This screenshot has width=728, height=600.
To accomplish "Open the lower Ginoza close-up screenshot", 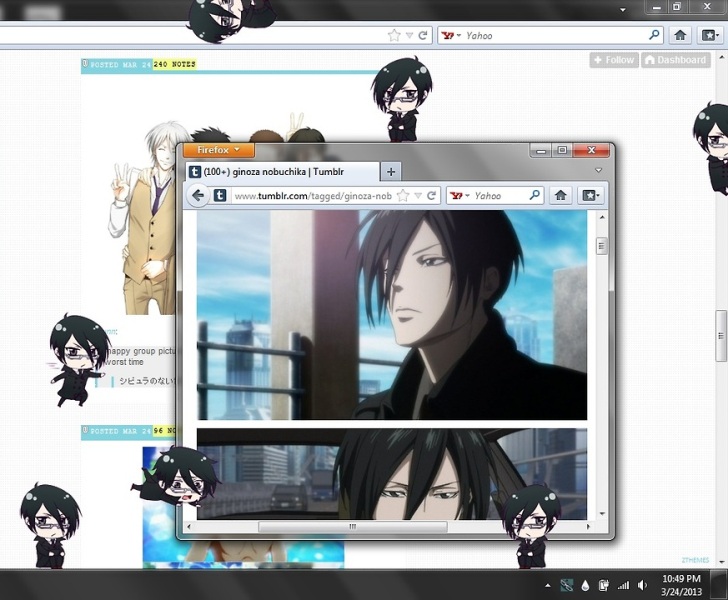I will click(x=391, y=474).
